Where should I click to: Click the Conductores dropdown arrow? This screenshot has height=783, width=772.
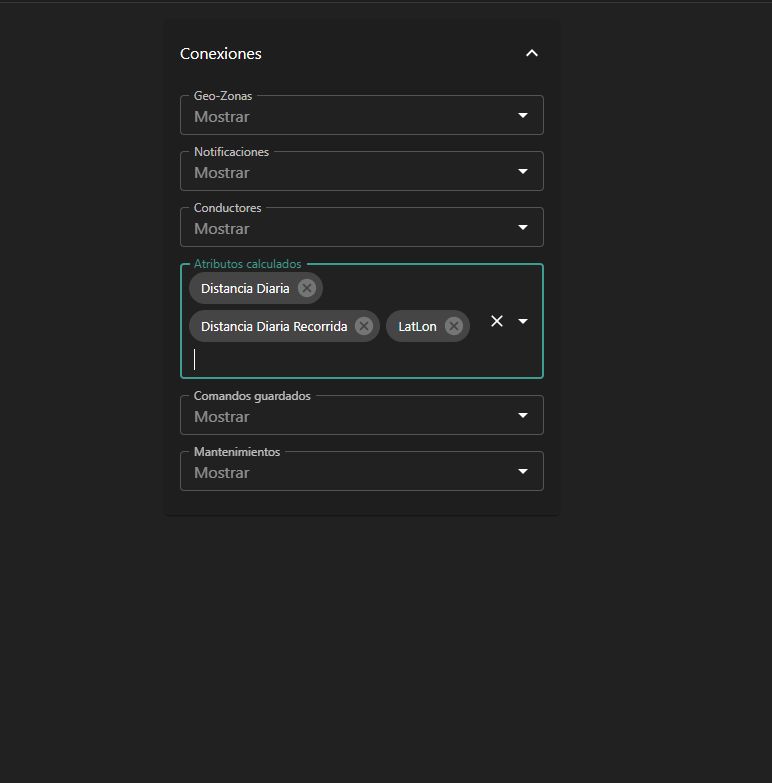click(523, 228)
